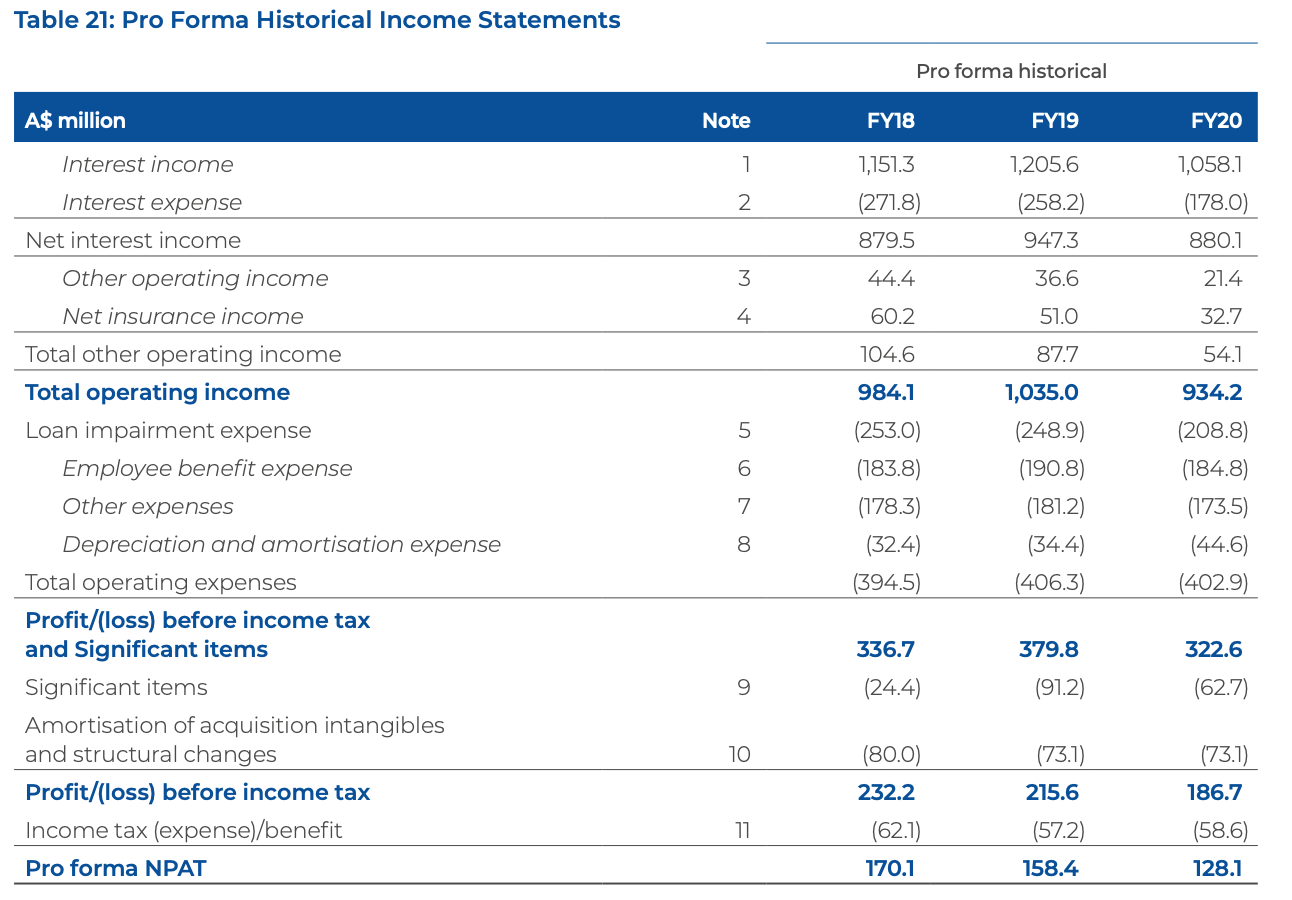Click the FY19 column header
The width and height of the screenshot is (1292, 900).
point(1054,121)
